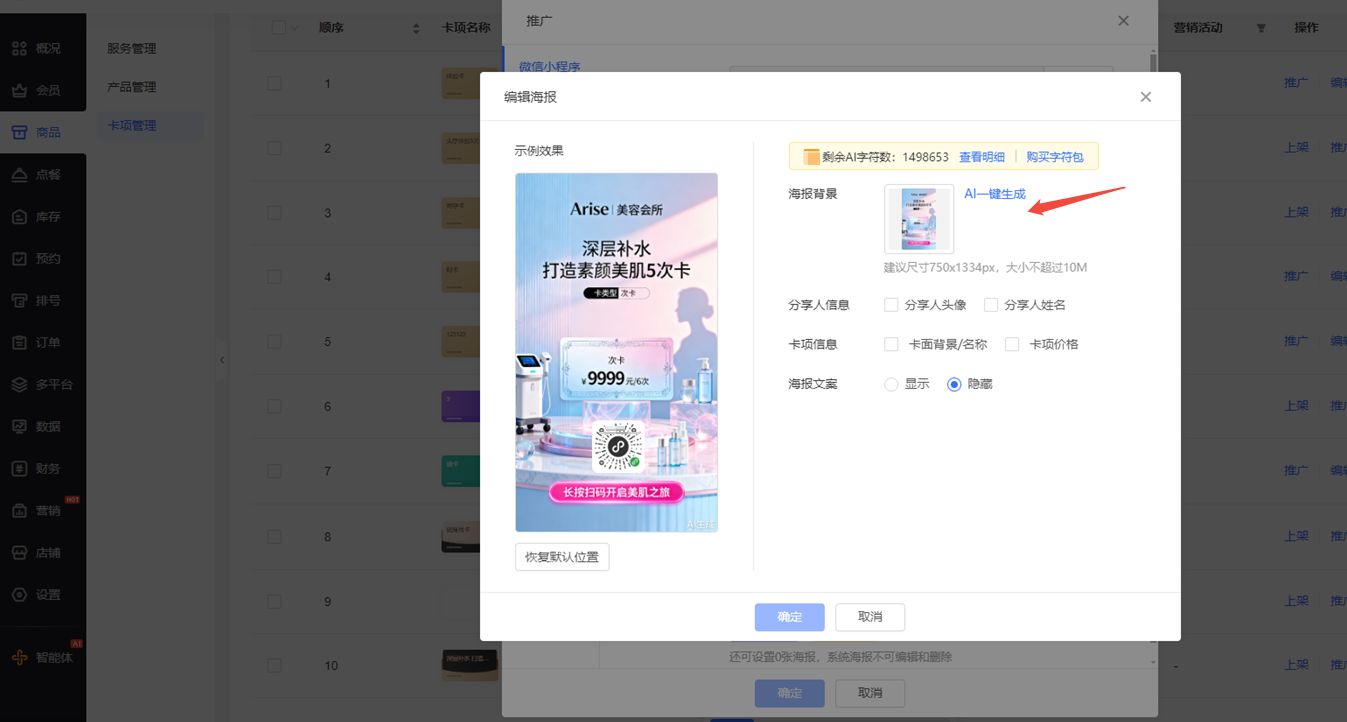The height and width of the screenshot is (722, 1347).
Task: Tick the checkbox of table row 1
Action: [x=274, y=83]
